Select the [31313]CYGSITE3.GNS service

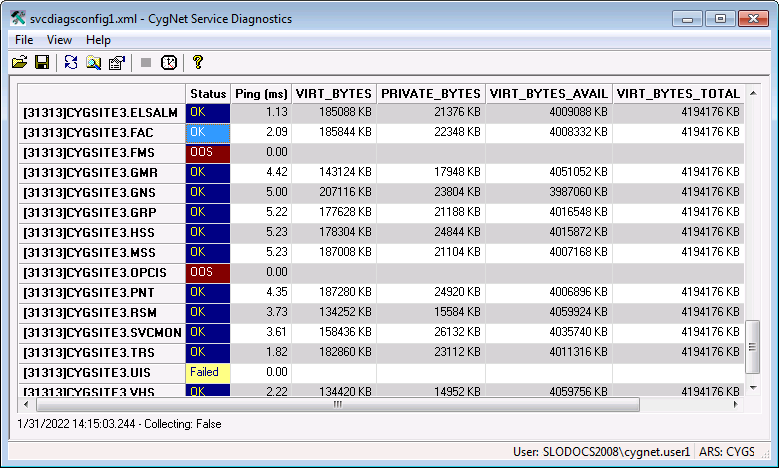(x=102, y=193)
